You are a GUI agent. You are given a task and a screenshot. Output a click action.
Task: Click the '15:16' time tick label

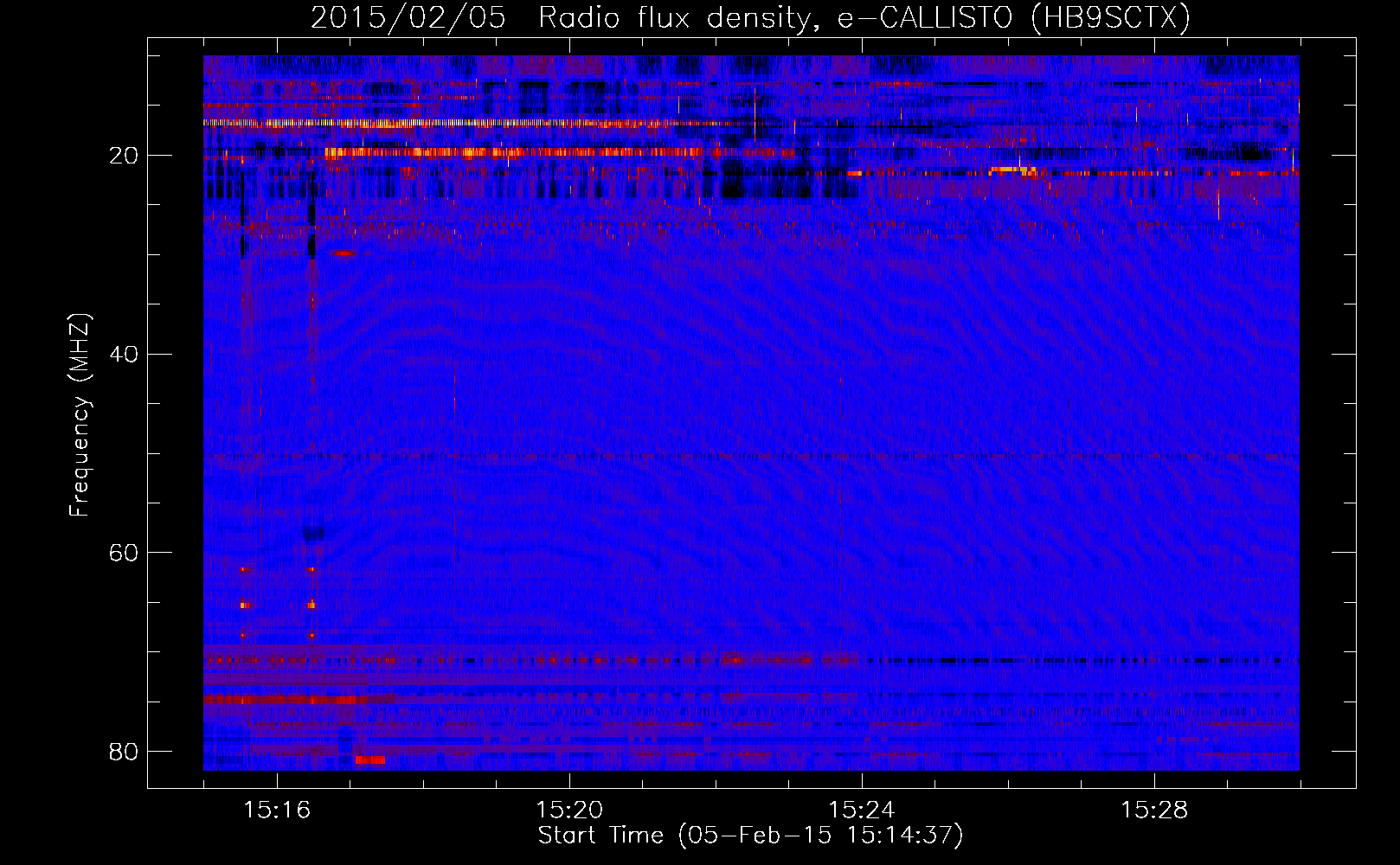[277, 811]
